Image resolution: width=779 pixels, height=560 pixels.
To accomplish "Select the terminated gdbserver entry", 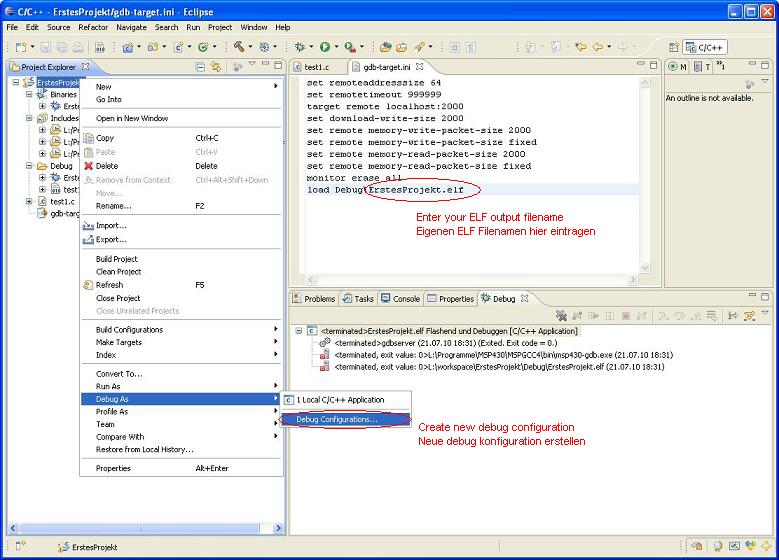I will coord(446,343).
